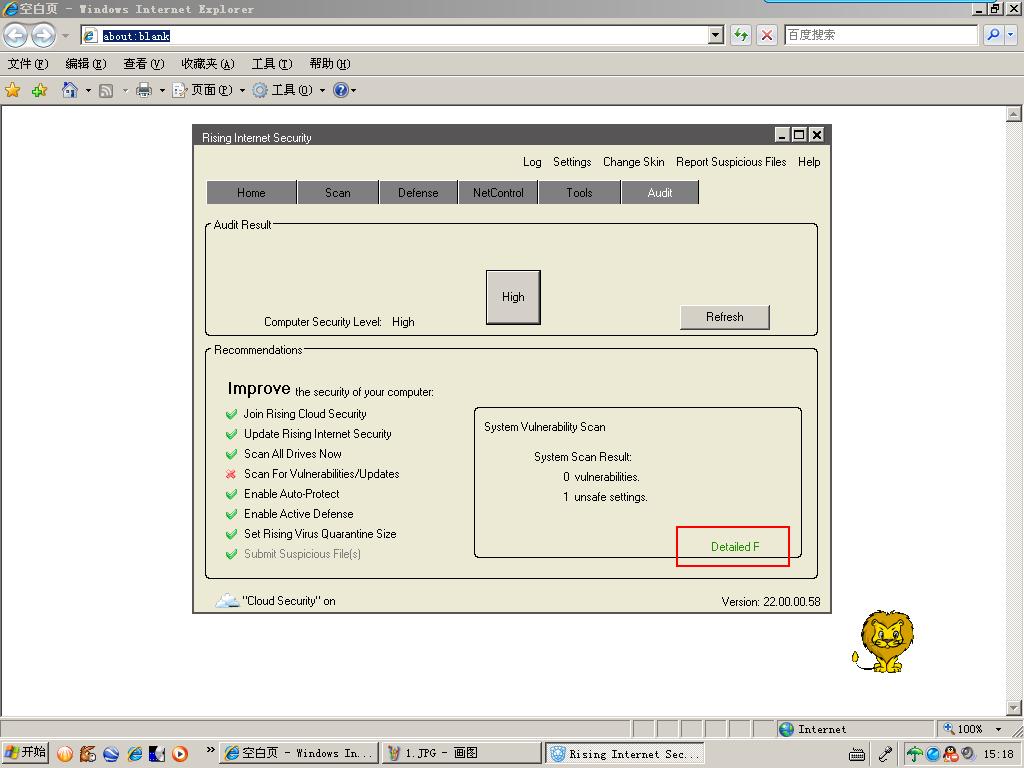Screen dimensions: 1024x768
Task: Launch Internet Explorer from quick launch bar
Action: tap(135, 754)
